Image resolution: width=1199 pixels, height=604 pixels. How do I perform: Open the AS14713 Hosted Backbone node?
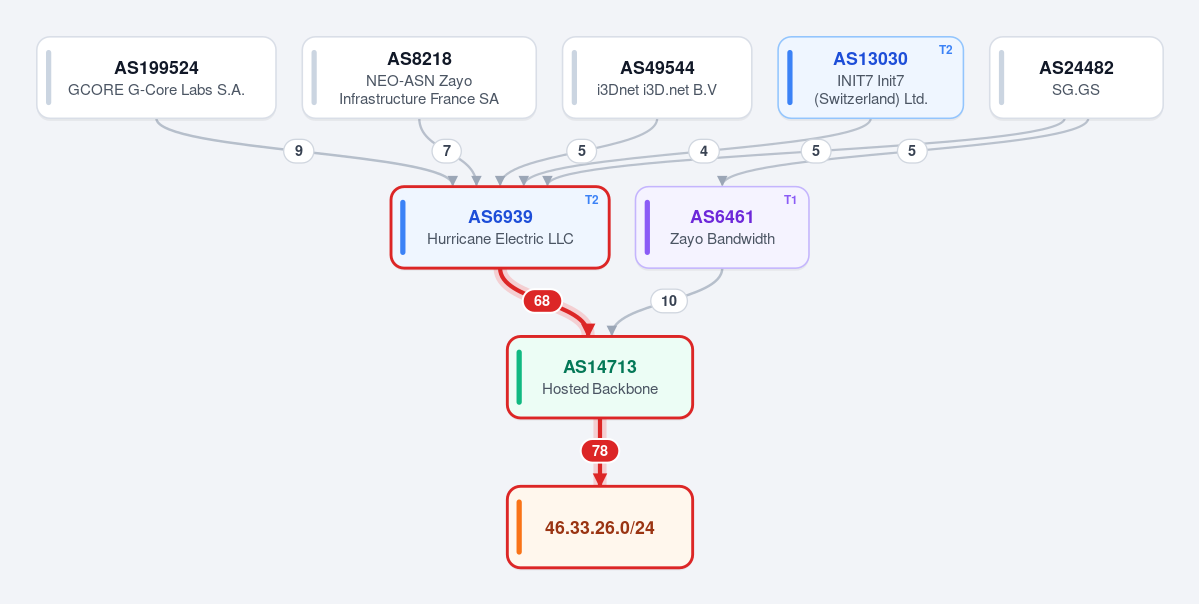coord(600,377)
